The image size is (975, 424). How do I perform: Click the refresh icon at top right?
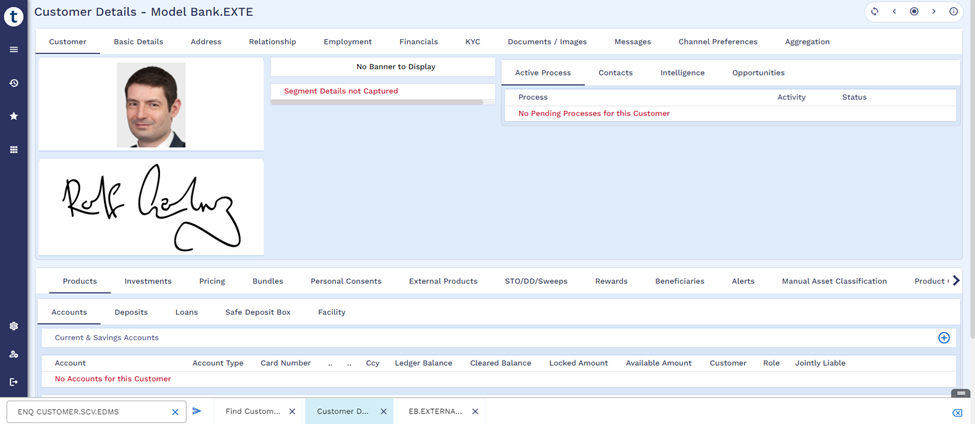[x=874, y=12]
